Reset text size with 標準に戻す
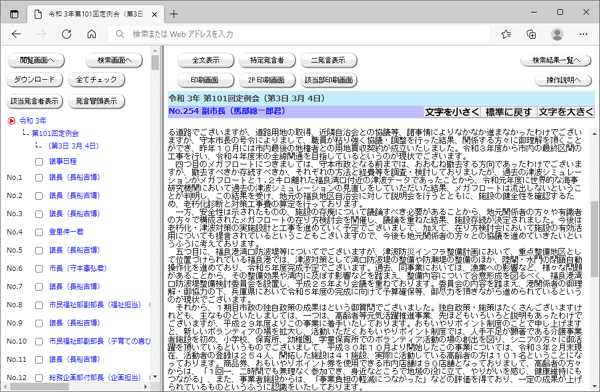Viewport: 600px width, 392px height. tap(509, 112)
